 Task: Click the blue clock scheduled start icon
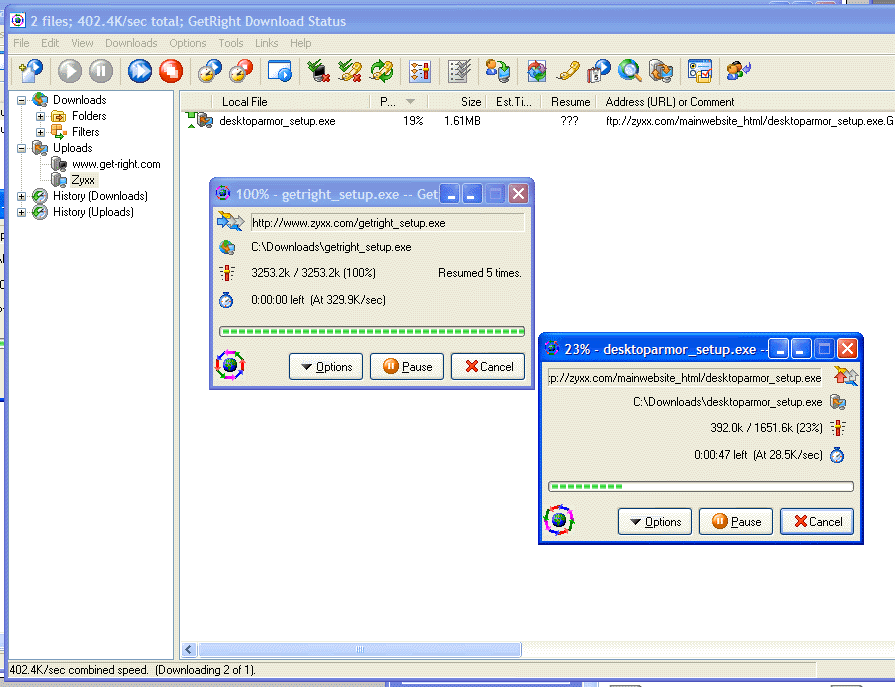pyautogui.click(x=209, y=71)
